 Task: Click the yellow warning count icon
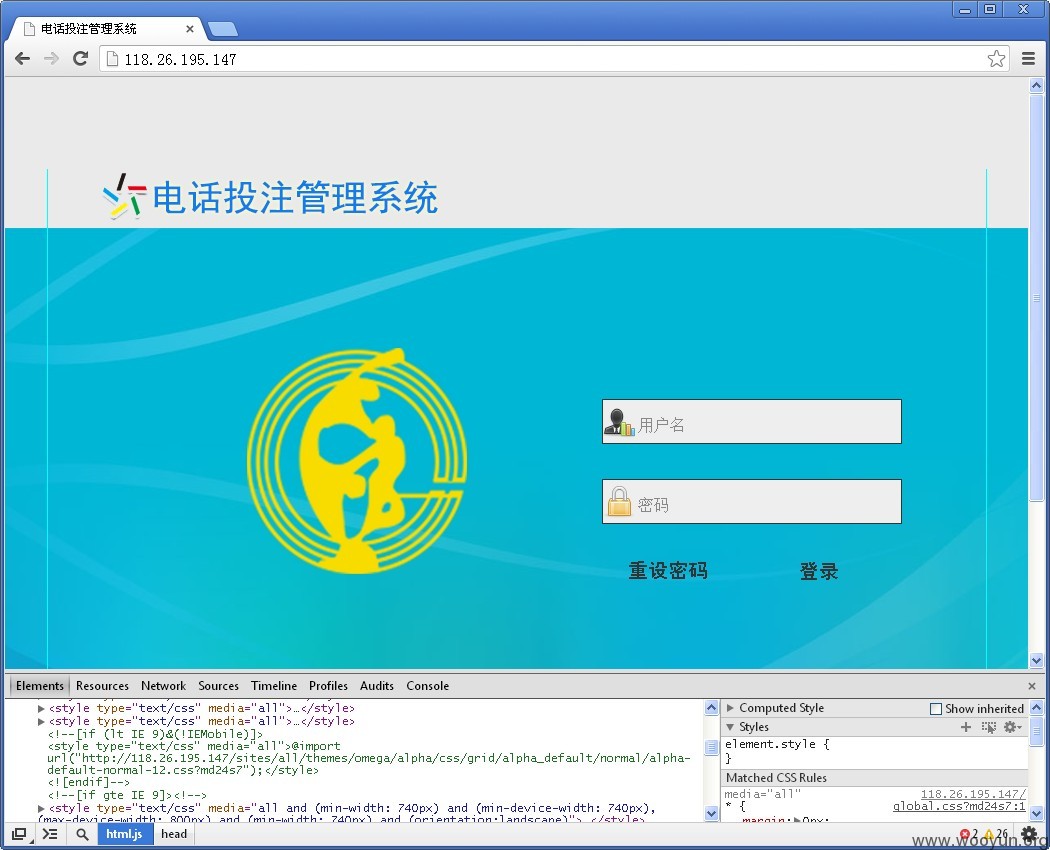coord(989,834)
